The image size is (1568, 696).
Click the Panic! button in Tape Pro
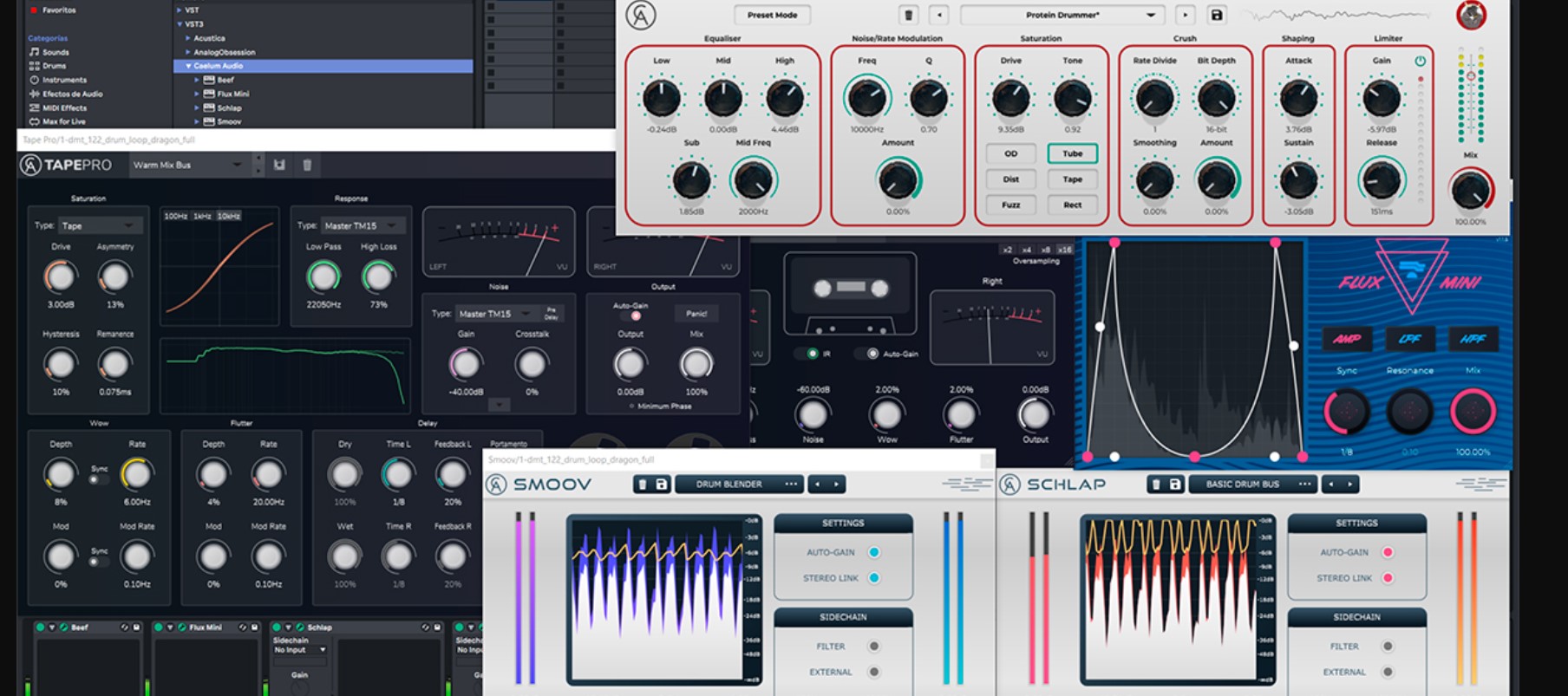point(696,314)
